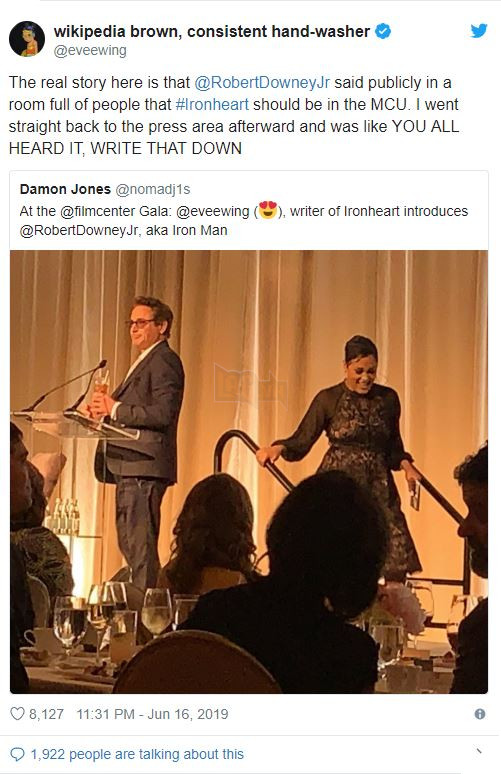Open the eveewing profile avatar

[x=27, y=39]
